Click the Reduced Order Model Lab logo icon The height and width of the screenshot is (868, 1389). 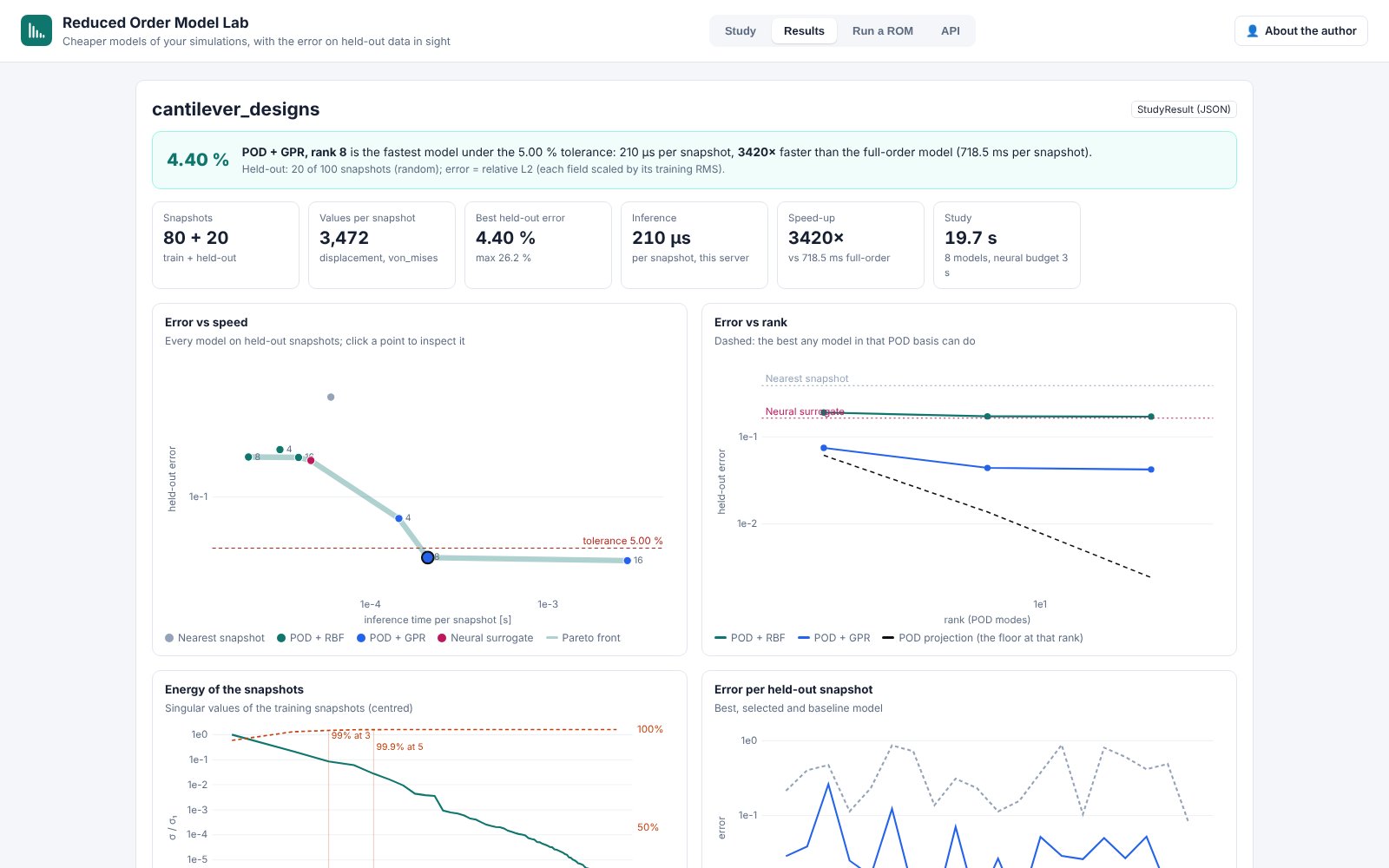tap(36, 30)
